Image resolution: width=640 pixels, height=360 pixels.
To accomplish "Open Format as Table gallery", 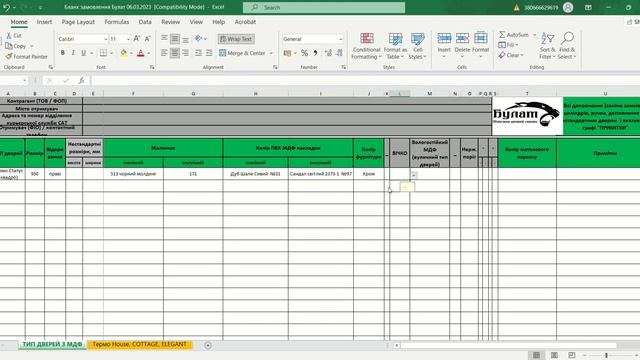I will tap(395, 46).
